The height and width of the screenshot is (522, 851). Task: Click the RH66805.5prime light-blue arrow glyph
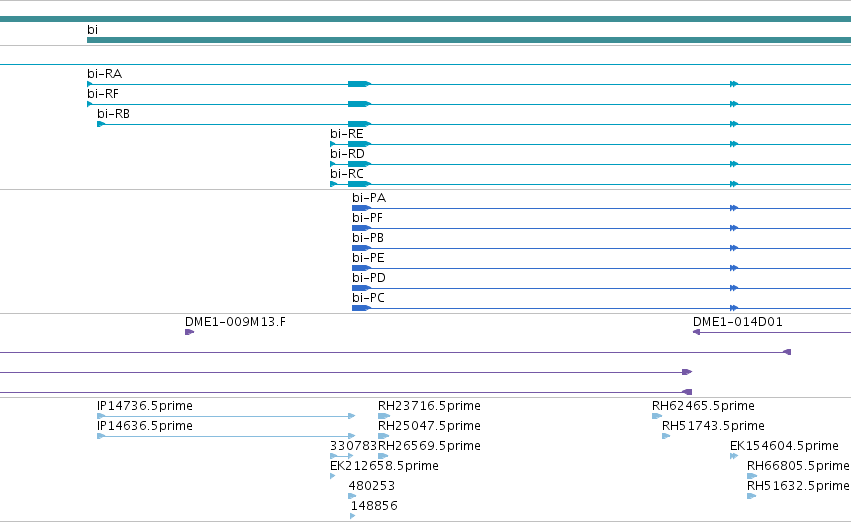752,476
